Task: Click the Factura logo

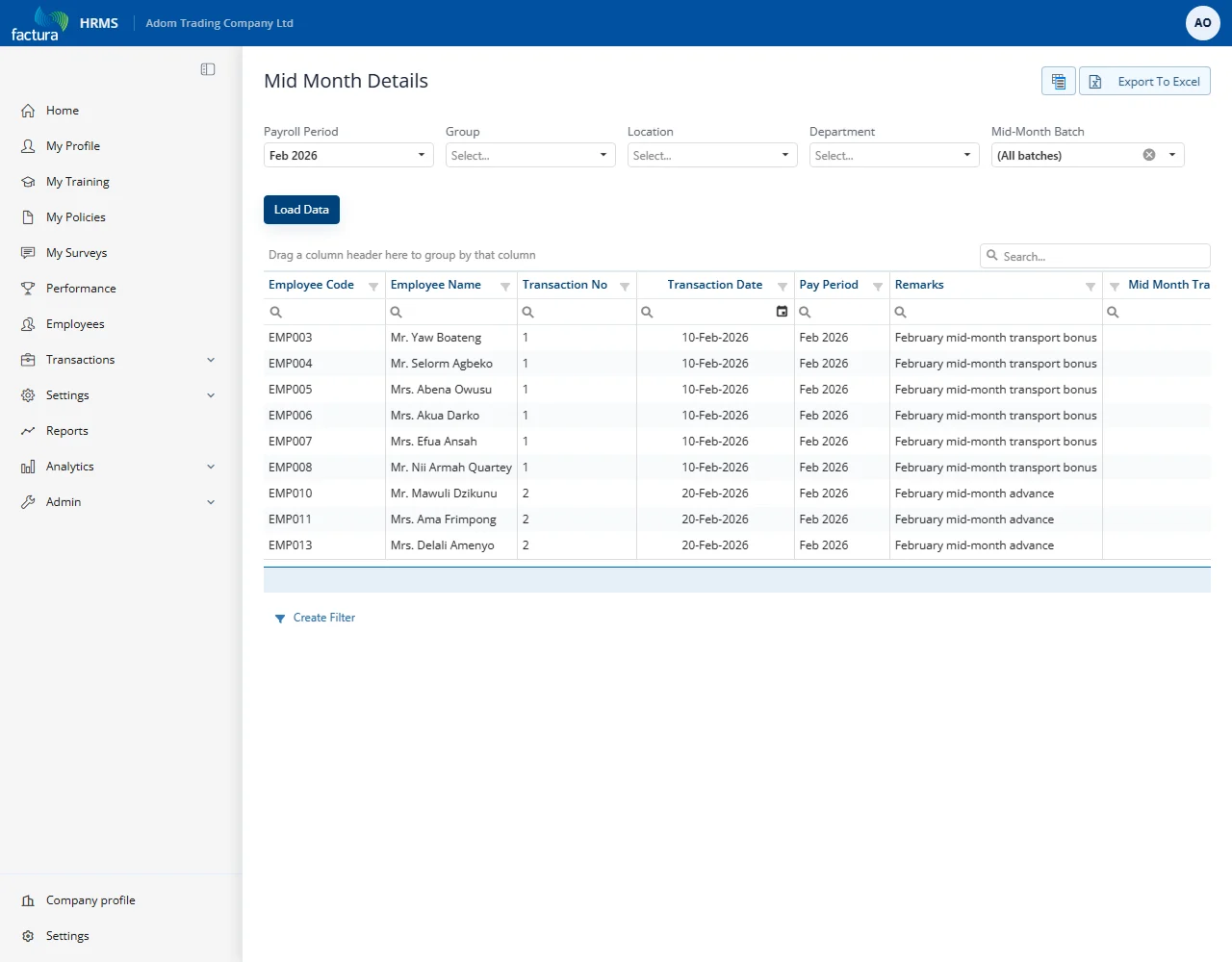Action: point(39,24)
